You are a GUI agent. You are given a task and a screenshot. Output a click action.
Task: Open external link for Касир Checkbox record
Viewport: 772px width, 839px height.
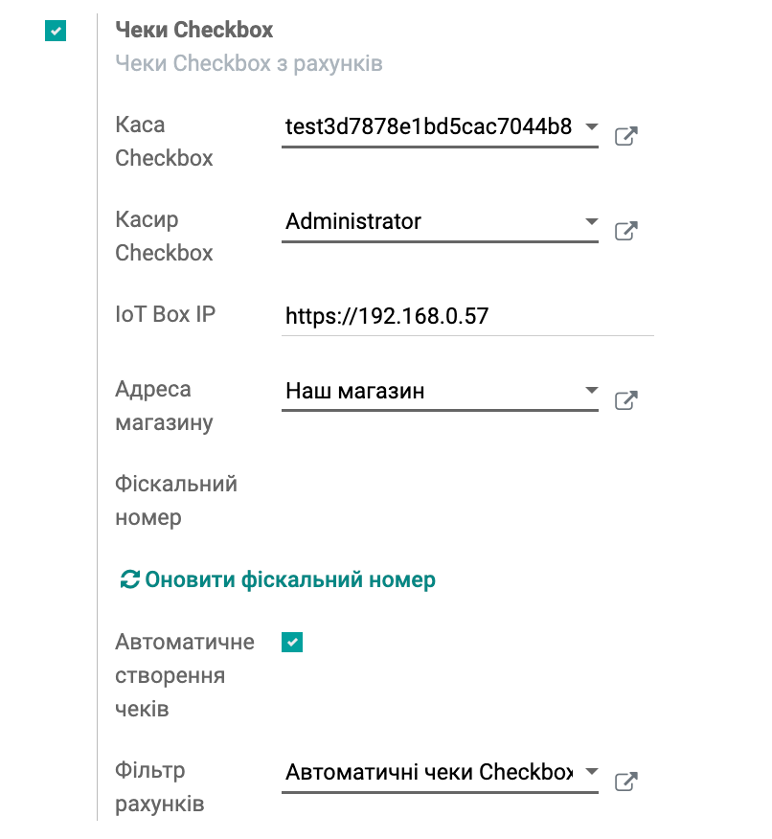625,231
